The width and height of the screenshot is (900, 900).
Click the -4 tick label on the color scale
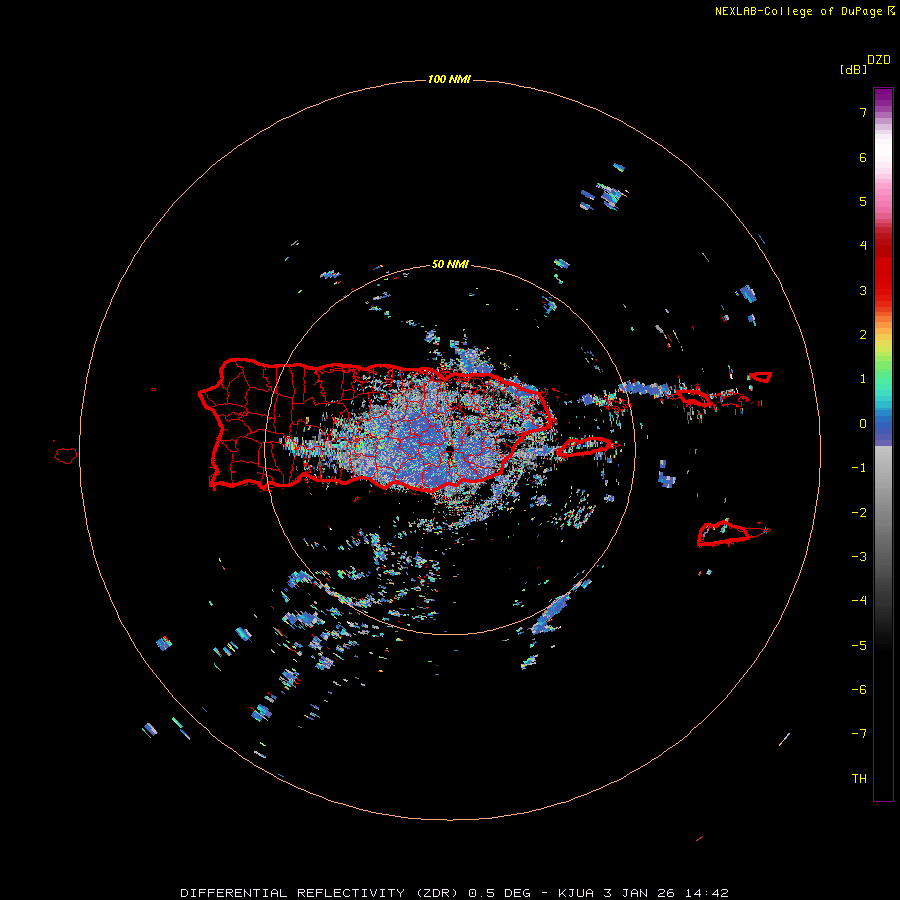point(859,601)
